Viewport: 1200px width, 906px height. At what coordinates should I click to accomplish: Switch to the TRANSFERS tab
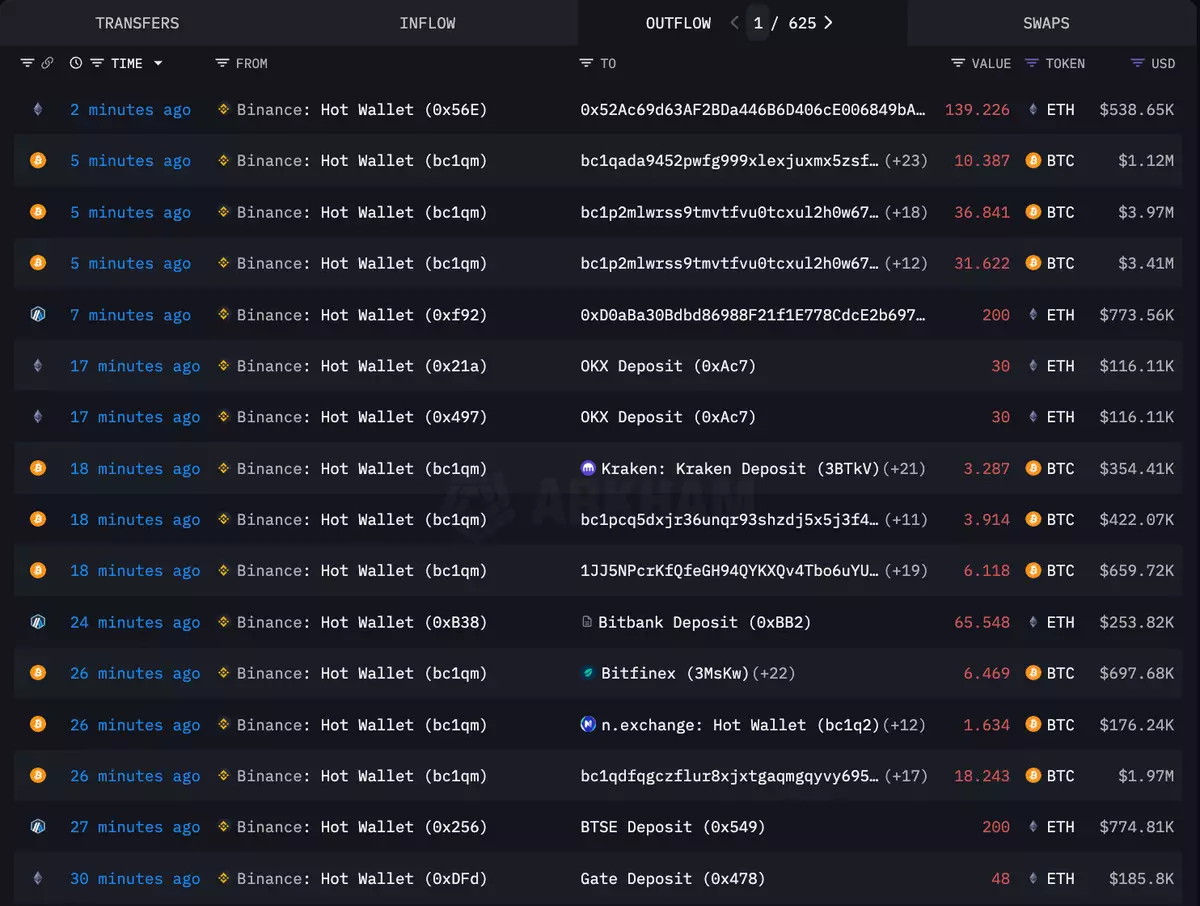tap(137, 23)
